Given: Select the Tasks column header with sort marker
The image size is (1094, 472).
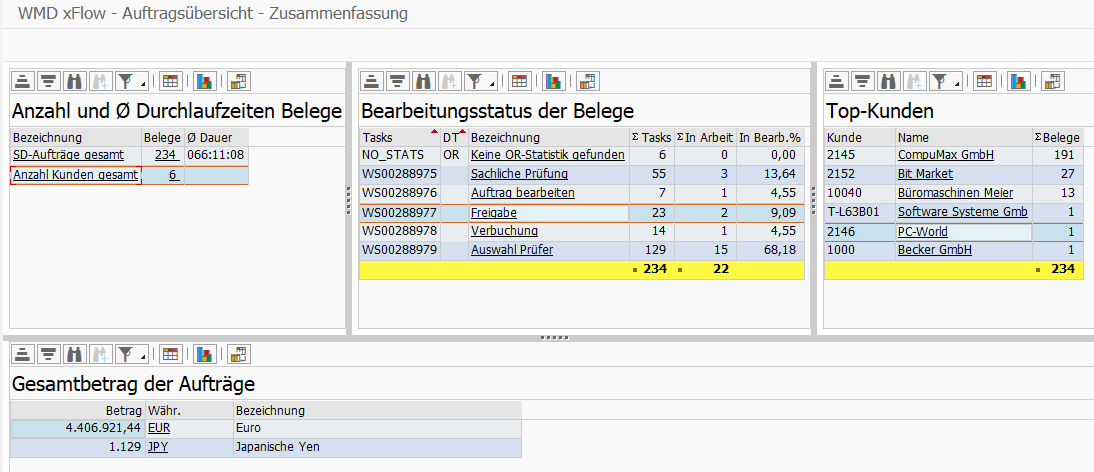Looking at the screenshot, I should tap(400, 137).
